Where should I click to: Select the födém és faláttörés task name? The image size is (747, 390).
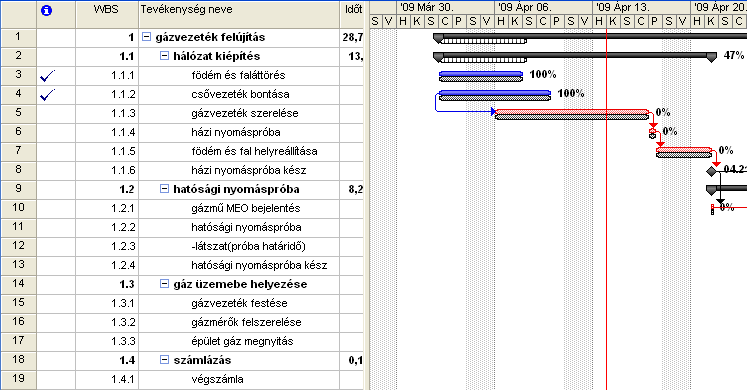(238, 75)
